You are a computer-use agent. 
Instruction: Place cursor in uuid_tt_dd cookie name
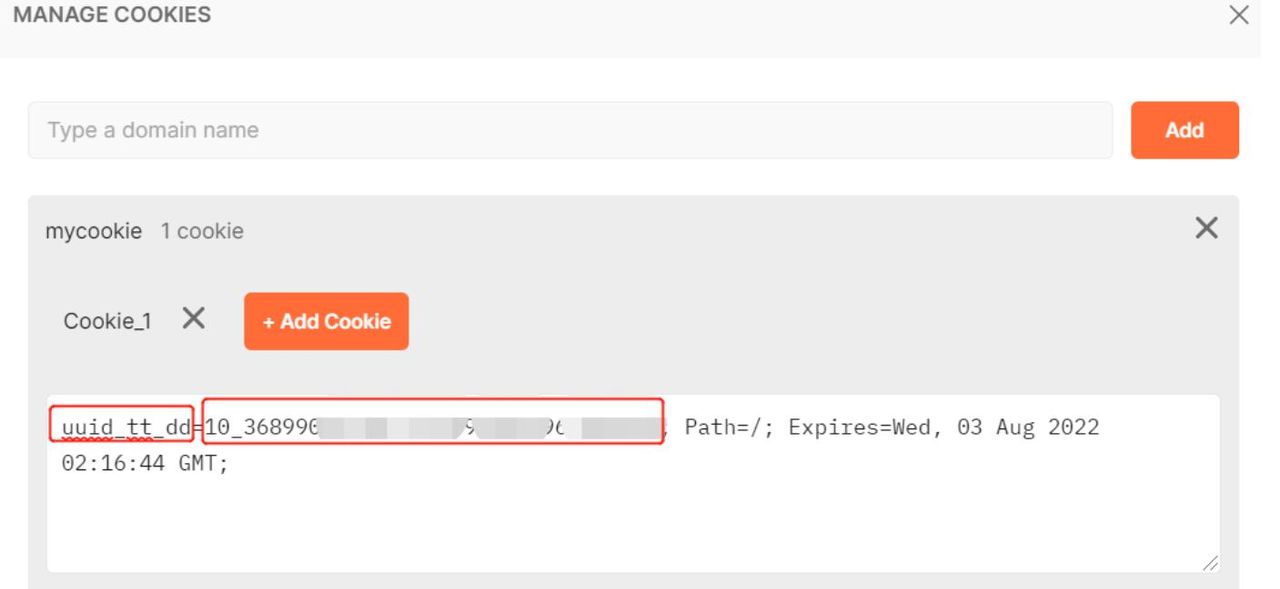tap(125, 428)
